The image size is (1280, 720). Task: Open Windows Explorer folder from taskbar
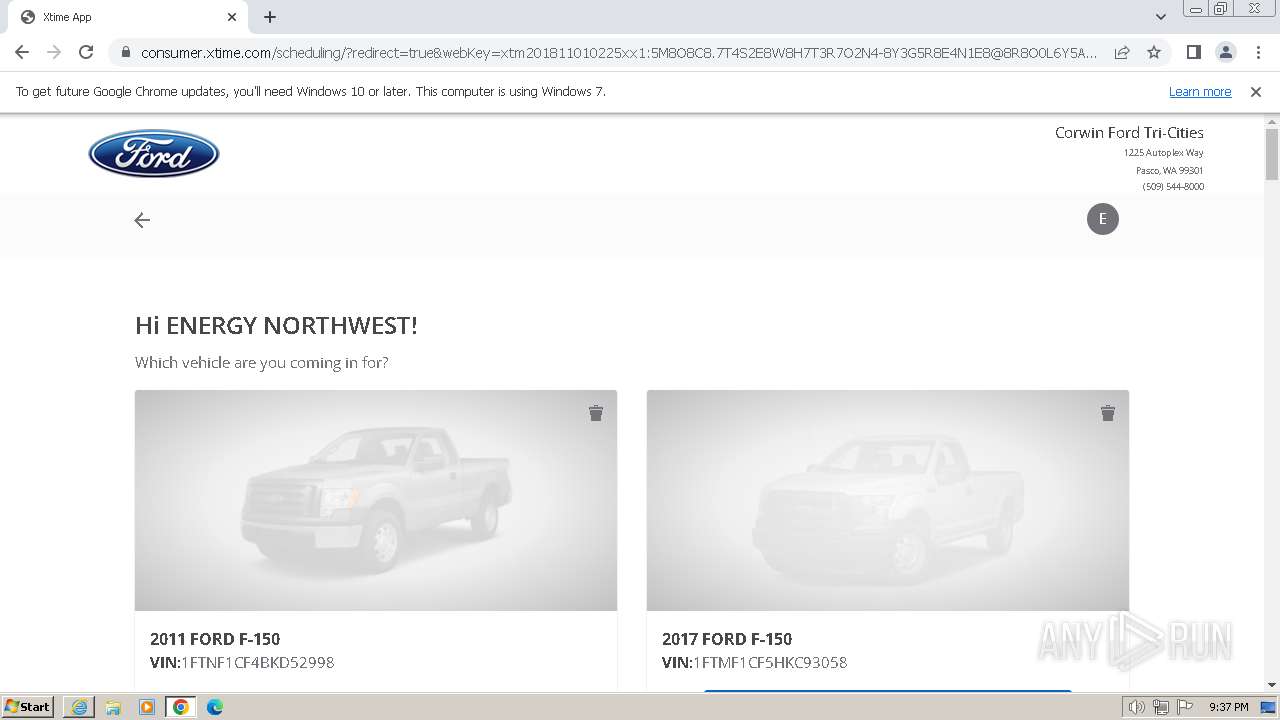click(x=113, y=707)
